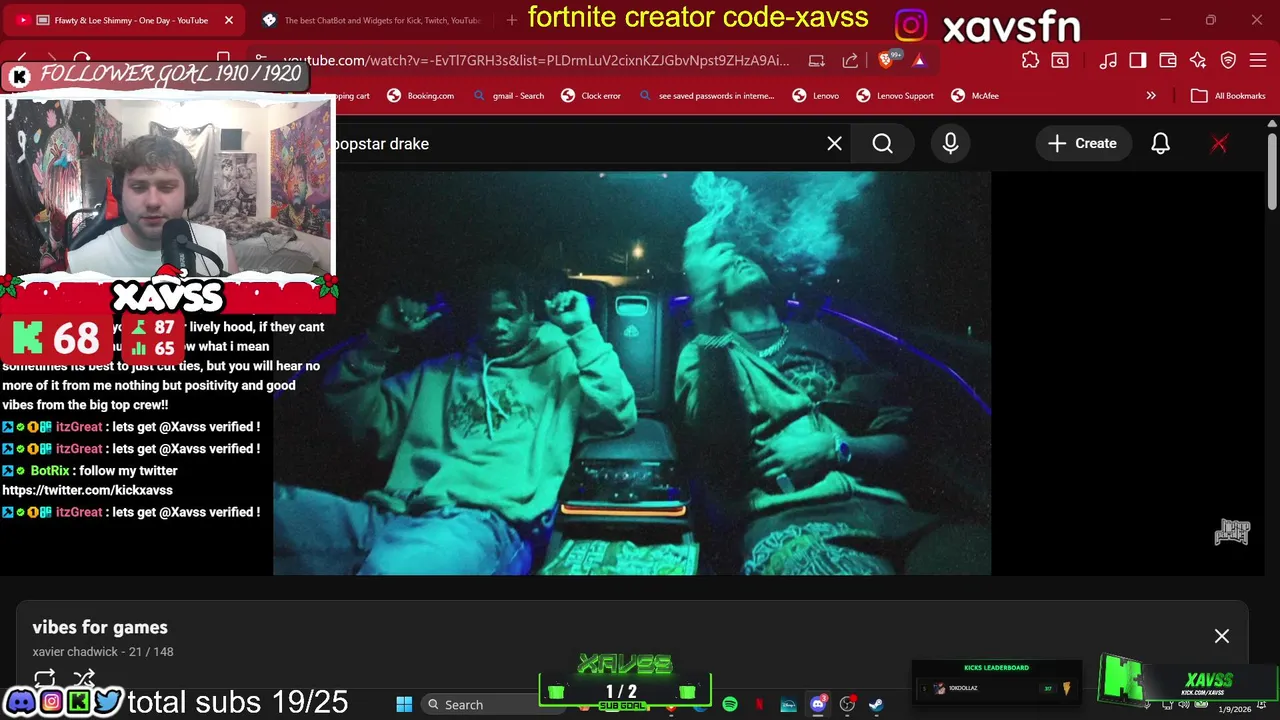Toggle the browser sidebar panel

pos(1138,61)
